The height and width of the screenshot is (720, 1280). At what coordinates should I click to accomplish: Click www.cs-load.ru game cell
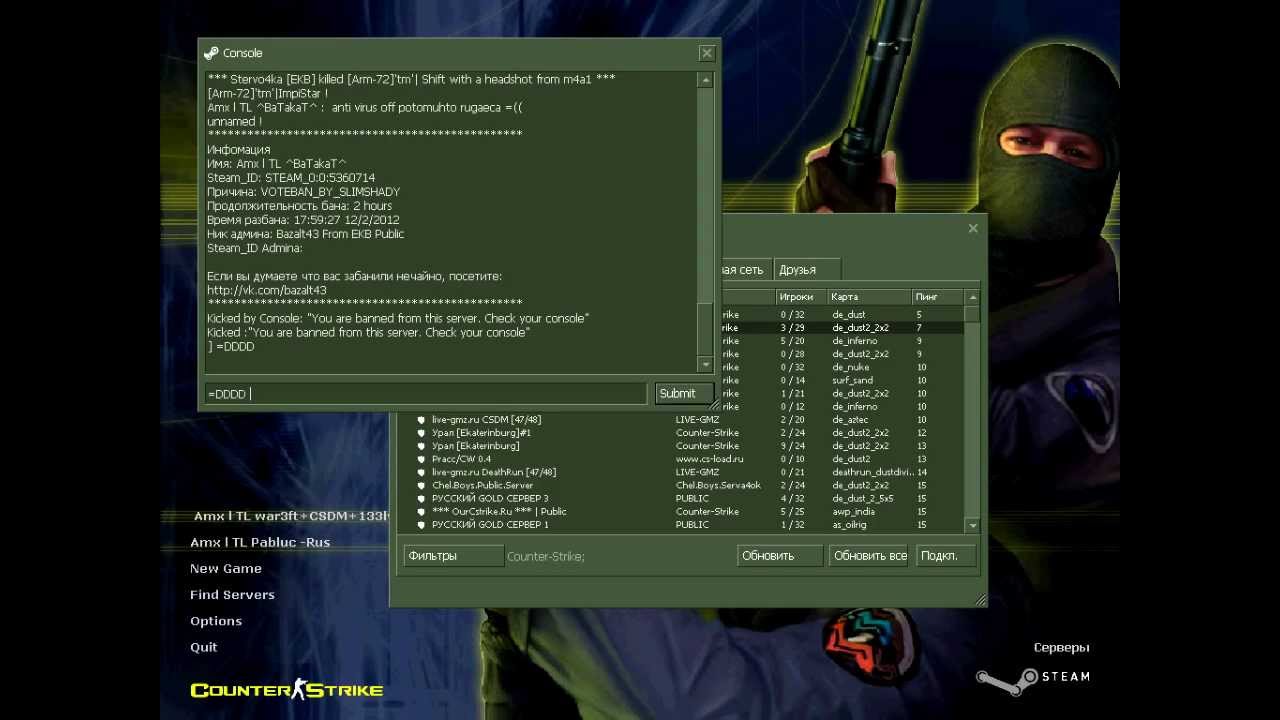(709, 459)
